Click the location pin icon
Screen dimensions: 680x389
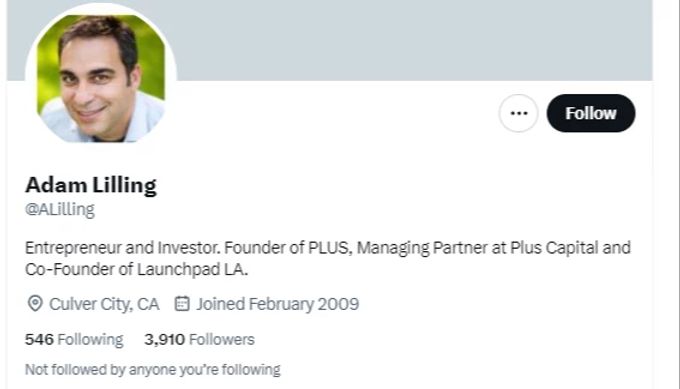[35, 304]
